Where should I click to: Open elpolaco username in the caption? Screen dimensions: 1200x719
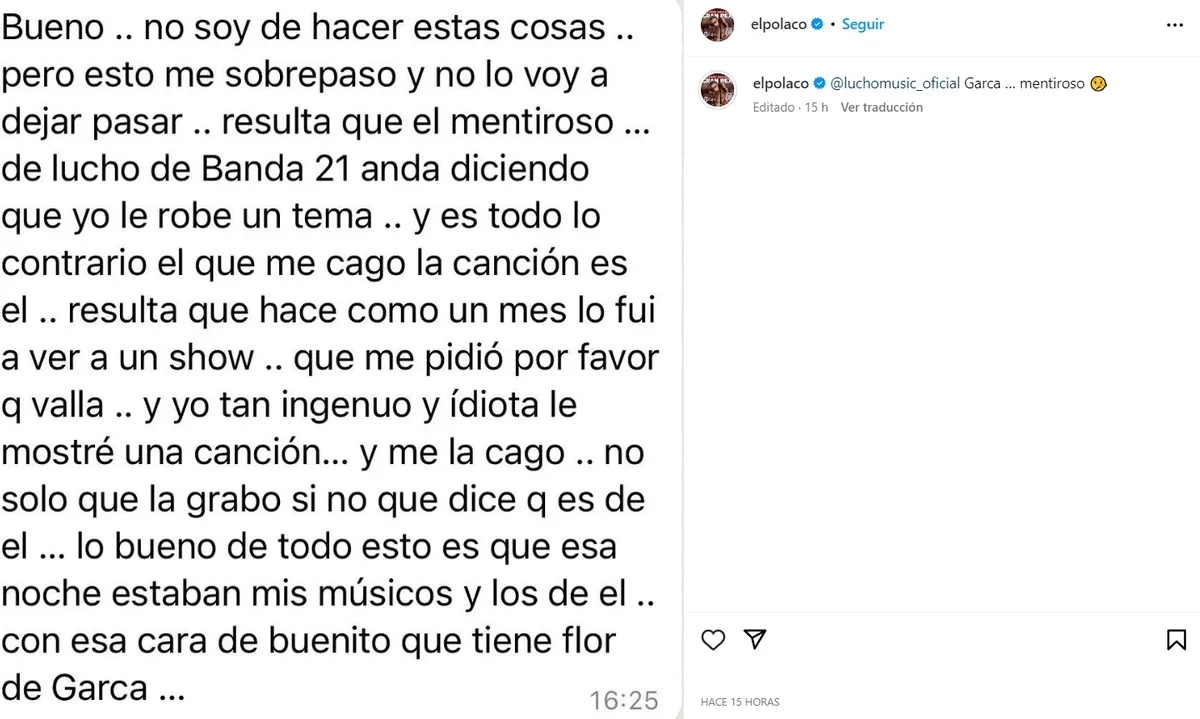pyautogui.click(x=779, y=85)
